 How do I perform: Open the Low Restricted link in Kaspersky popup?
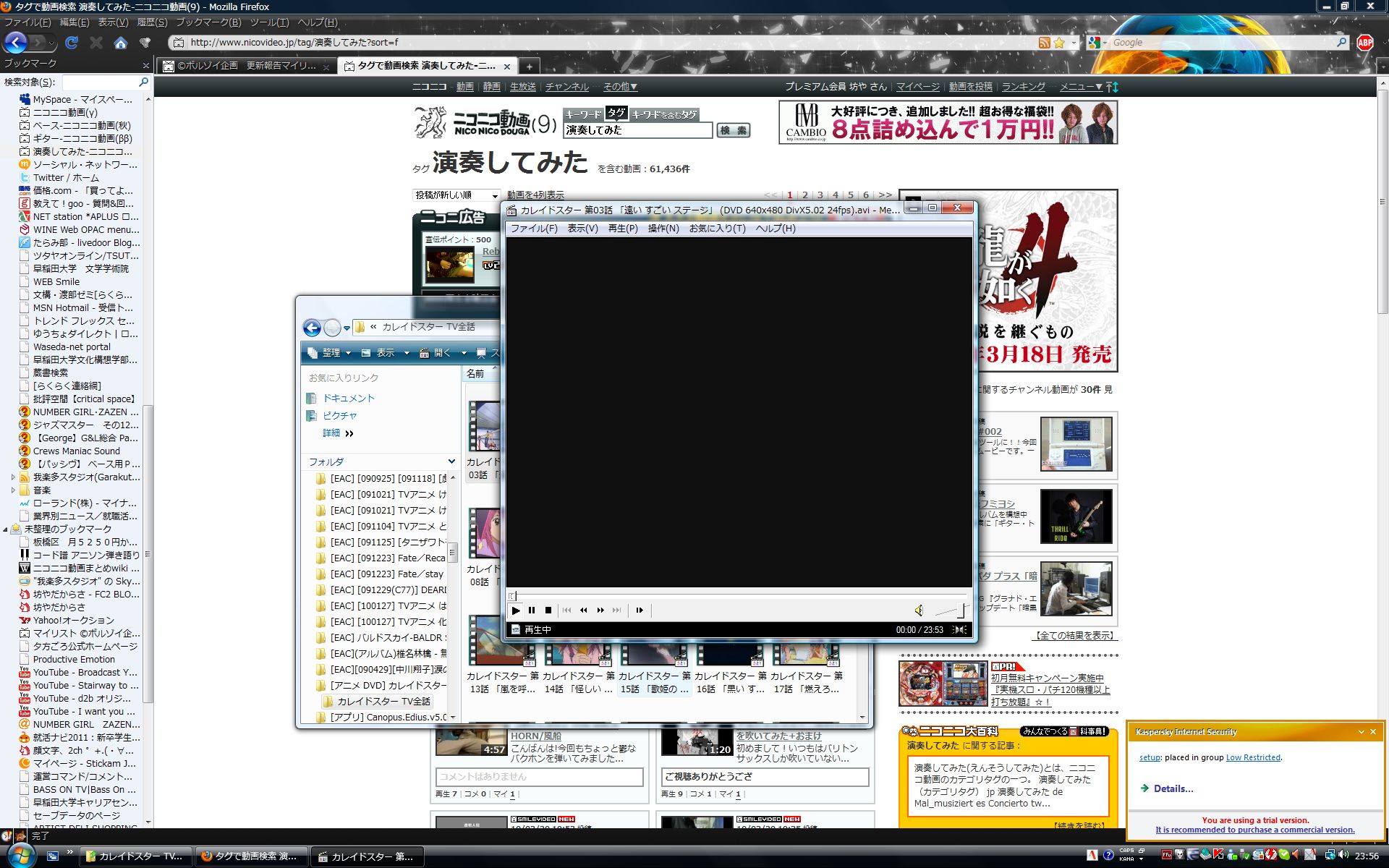pyautogui.click(x=1253, y=758)
